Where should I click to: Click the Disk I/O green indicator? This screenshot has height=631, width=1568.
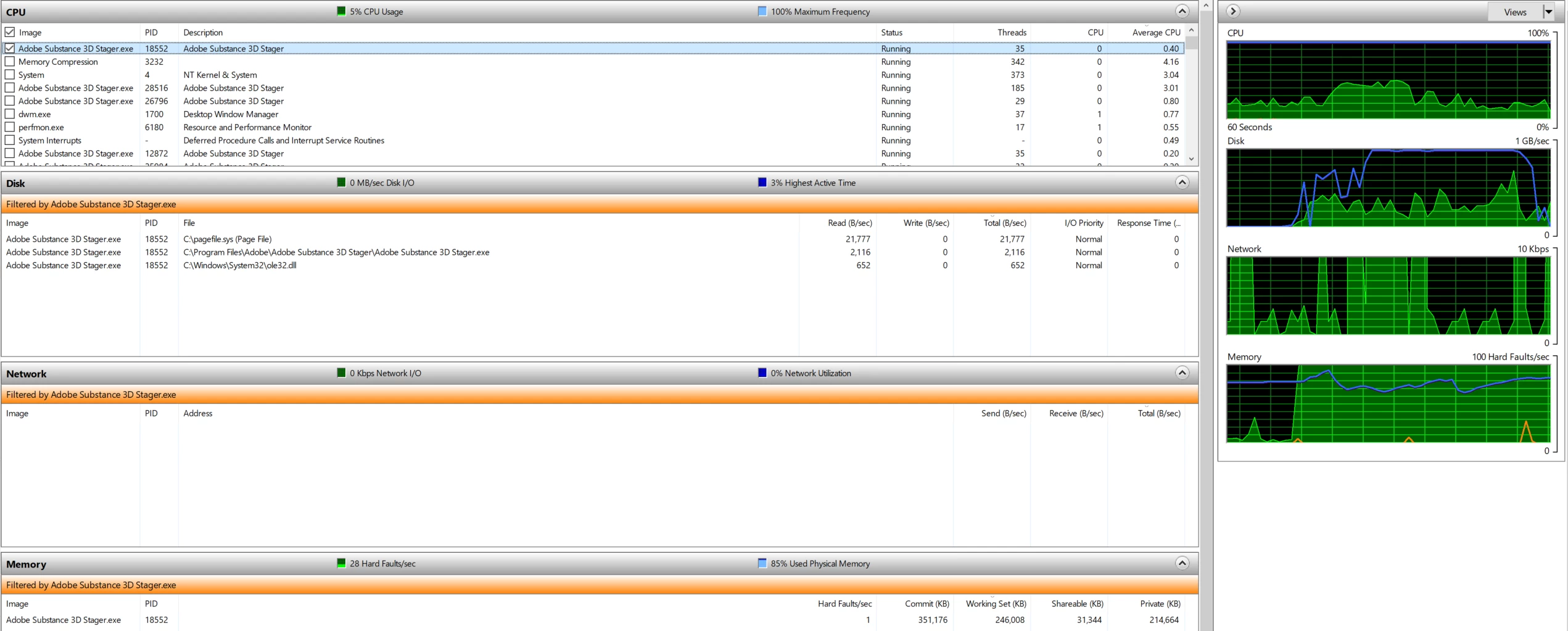pyautogui.click(x=341, y=182)
